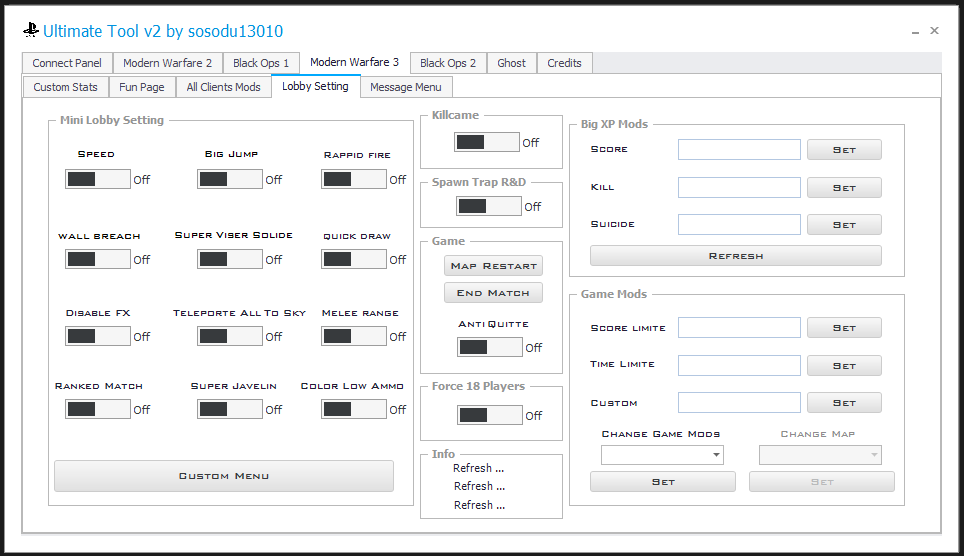Open the Change Game Mods dropdown
Viewport: 964px width, 556px height.
click(x=662, y=455)
